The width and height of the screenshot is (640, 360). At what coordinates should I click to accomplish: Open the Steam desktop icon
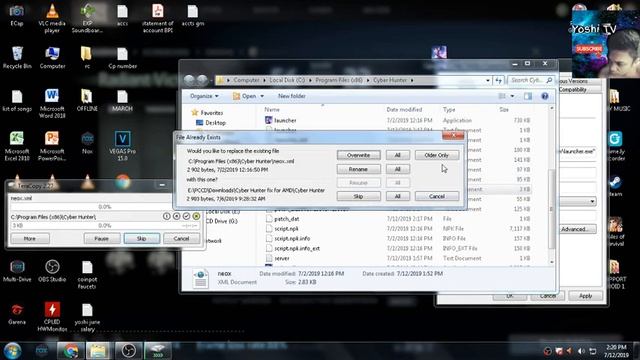(x=616, y=186)
